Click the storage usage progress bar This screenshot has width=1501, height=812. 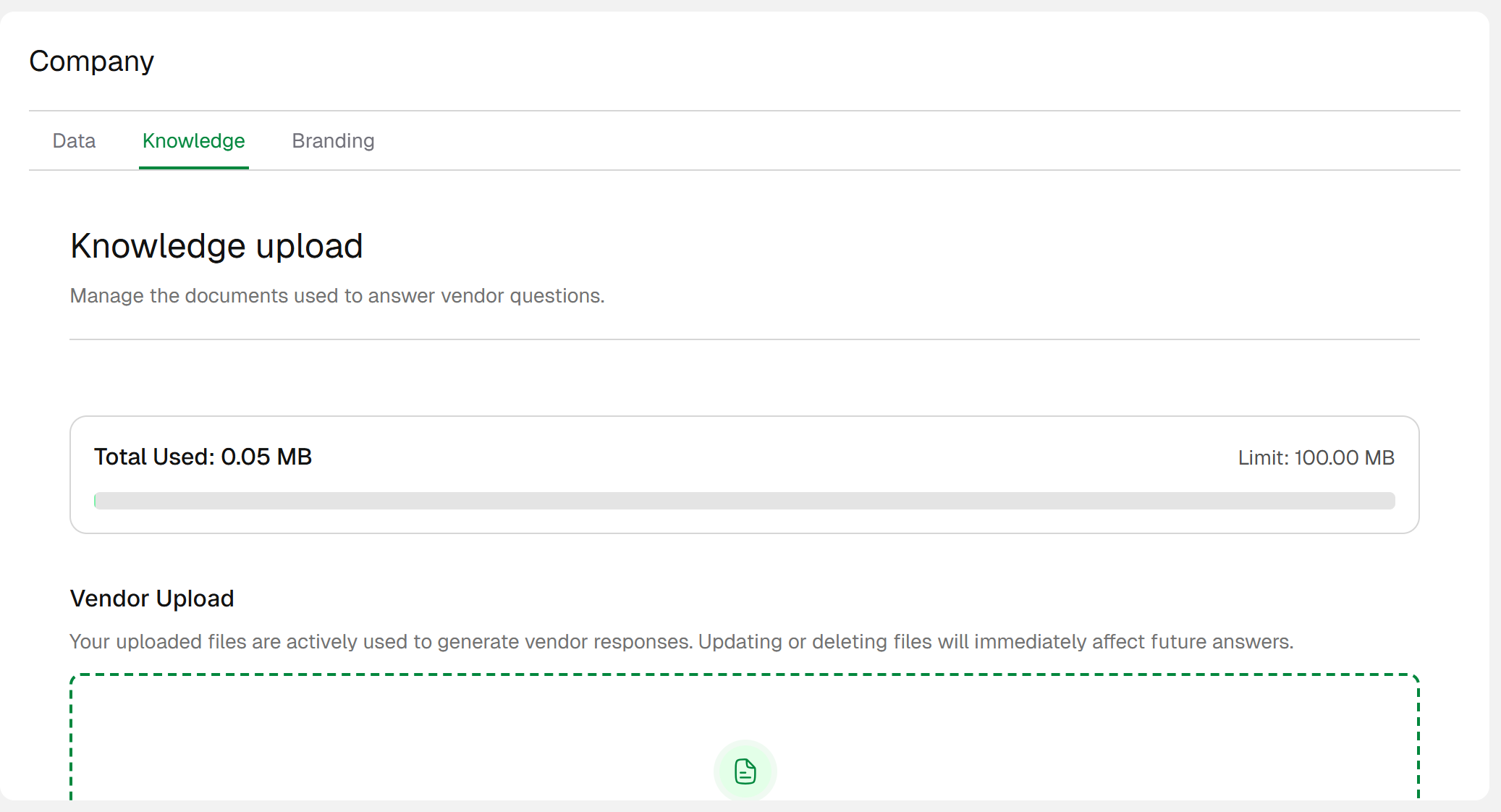point(744,501)
